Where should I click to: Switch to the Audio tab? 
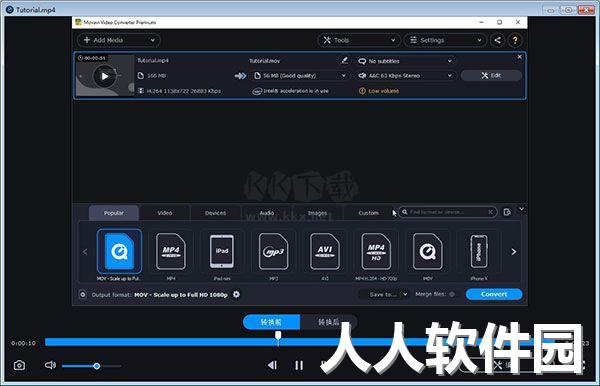[267, 213]
